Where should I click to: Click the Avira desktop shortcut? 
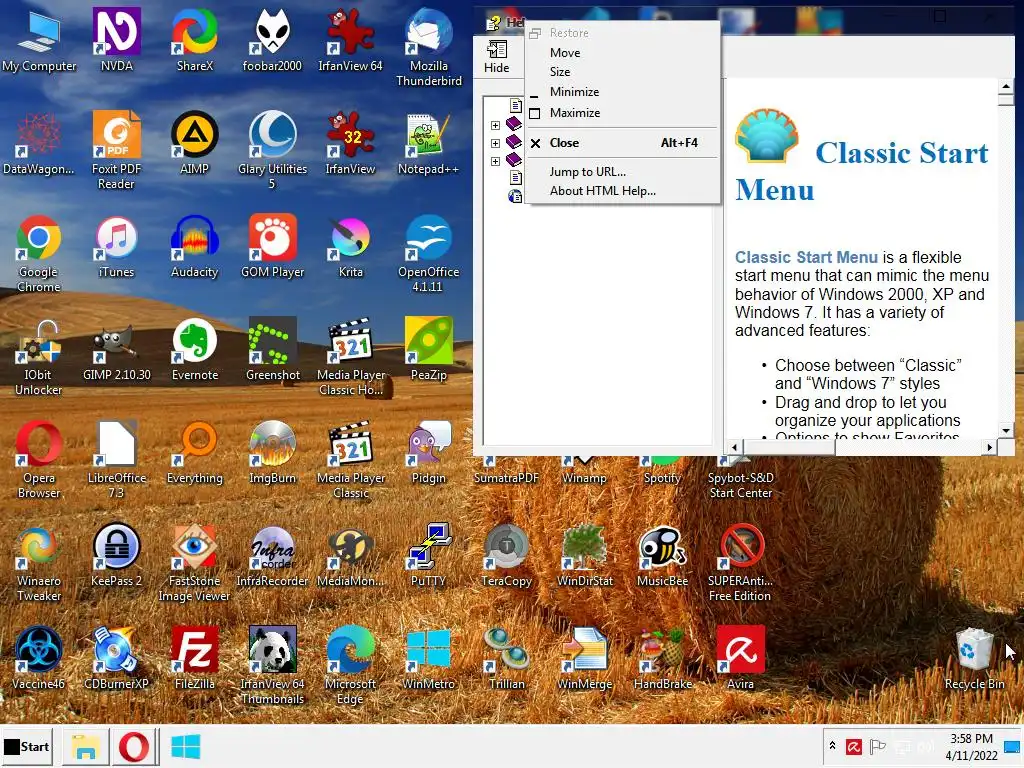coord(741,658)
